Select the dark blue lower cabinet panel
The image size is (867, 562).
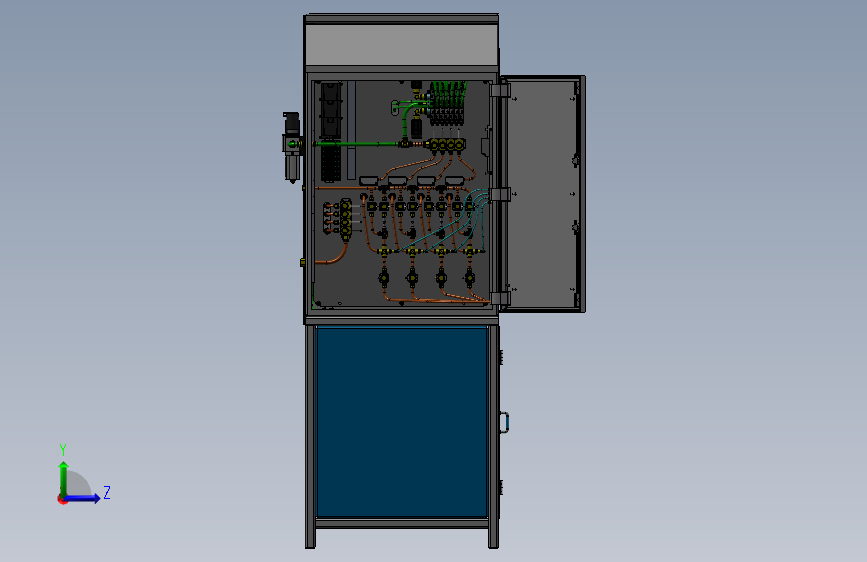coord(402,422)
